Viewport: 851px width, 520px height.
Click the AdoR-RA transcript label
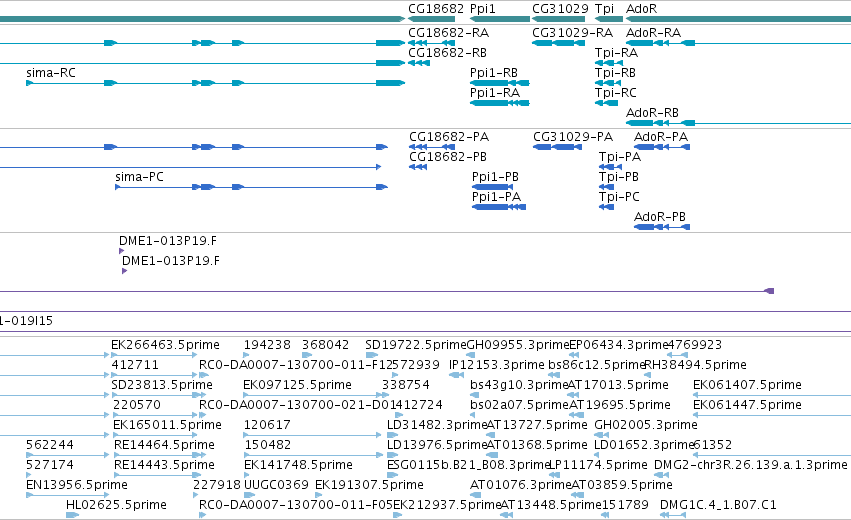click(653, 33)
